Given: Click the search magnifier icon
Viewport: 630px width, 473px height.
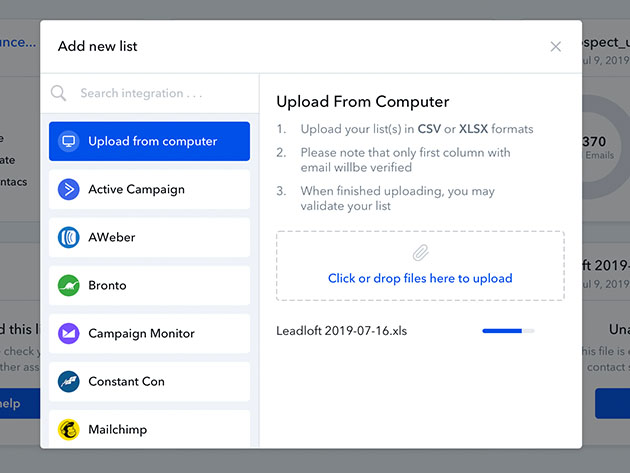Looking at the screenshot, I should [x=59, y=93].
